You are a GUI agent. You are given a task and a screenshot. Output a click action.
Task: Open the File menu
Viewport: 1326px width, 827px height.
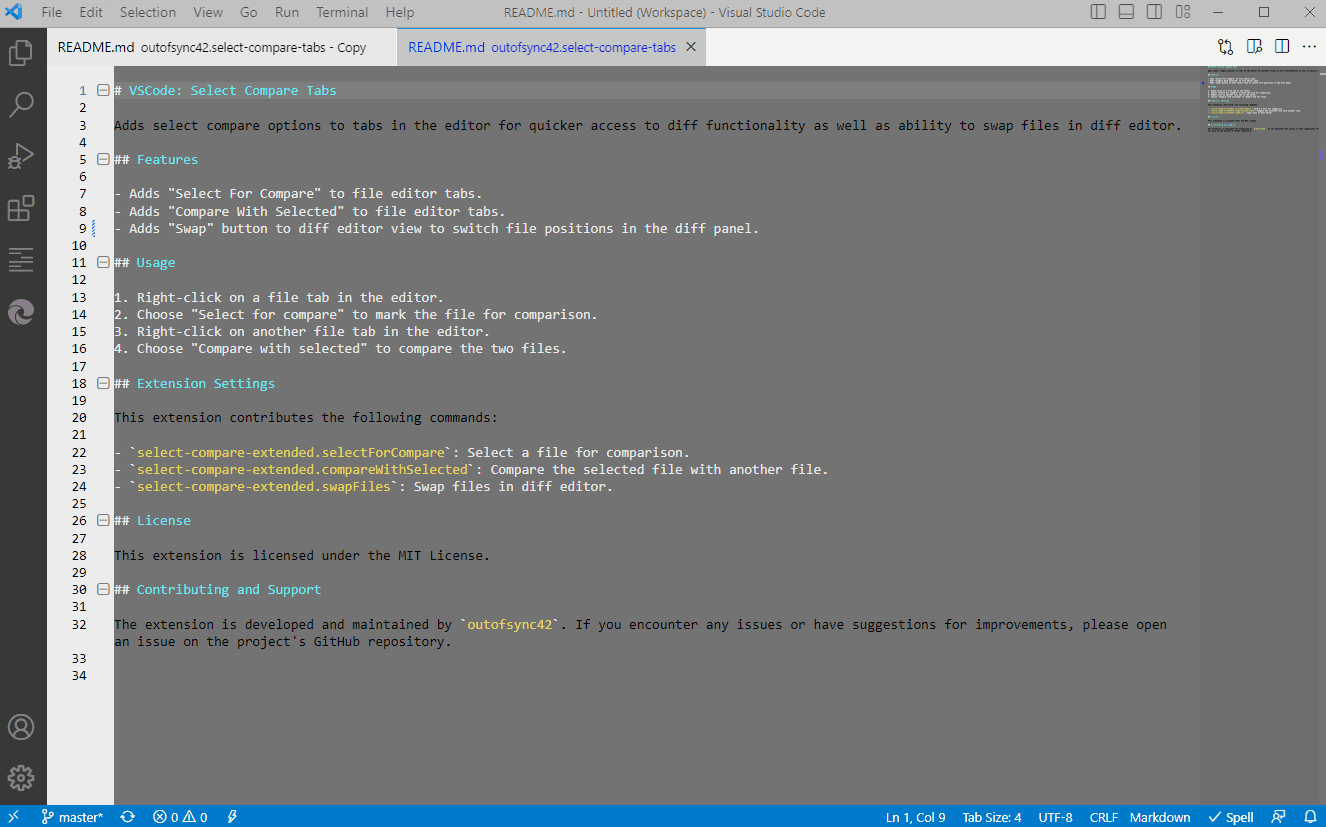[x=52, y=12]
